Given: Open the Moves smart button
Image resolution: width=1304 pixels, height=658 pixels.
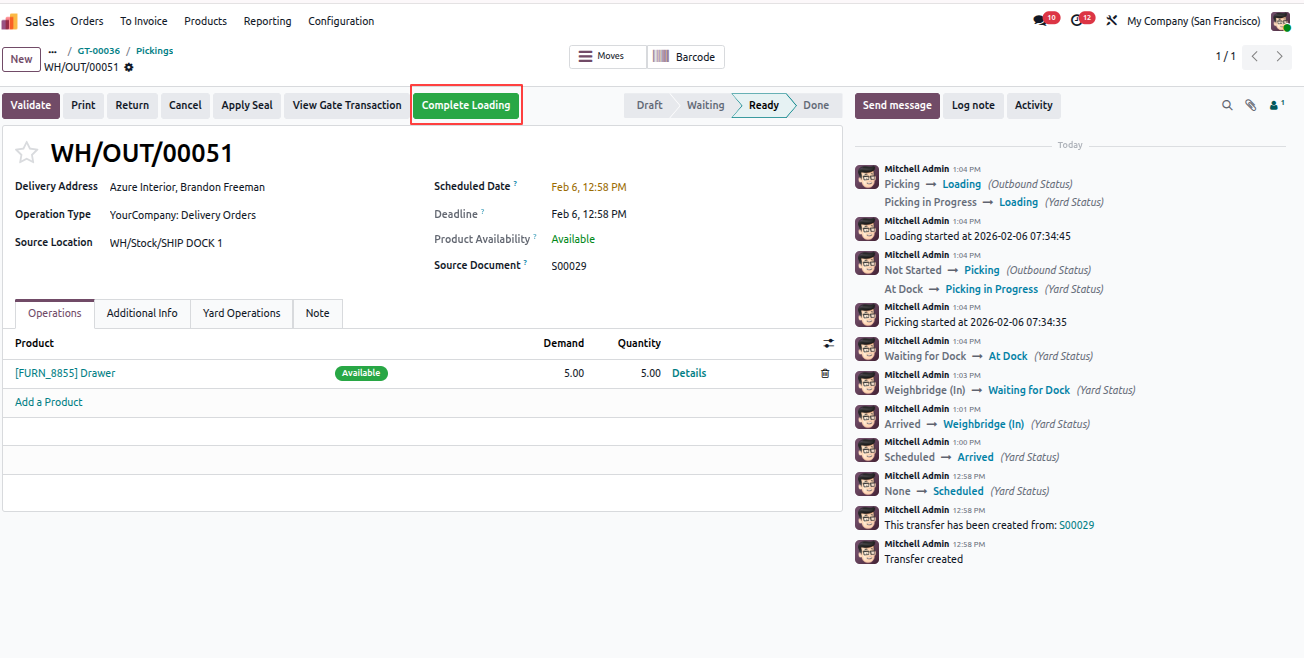Looking at the screenshot, I should (608, 57).
